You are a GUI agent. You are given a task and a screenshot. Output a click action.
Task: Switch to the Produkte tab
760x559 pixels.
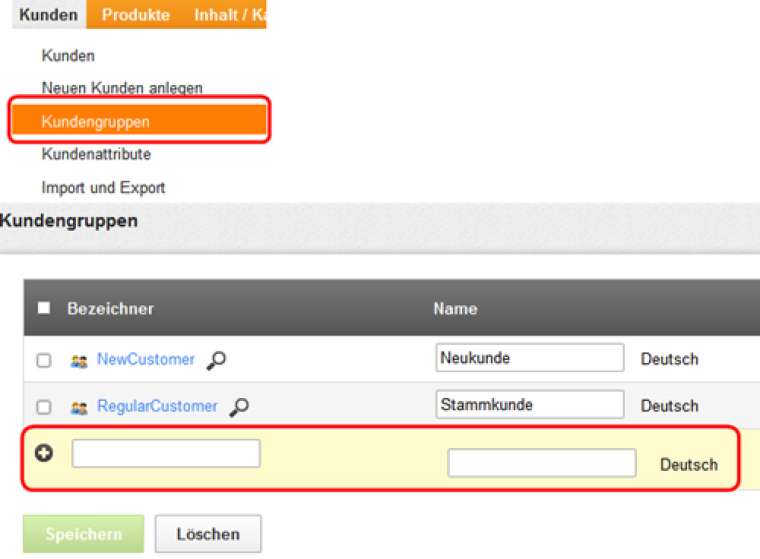[x=135, y=15]
